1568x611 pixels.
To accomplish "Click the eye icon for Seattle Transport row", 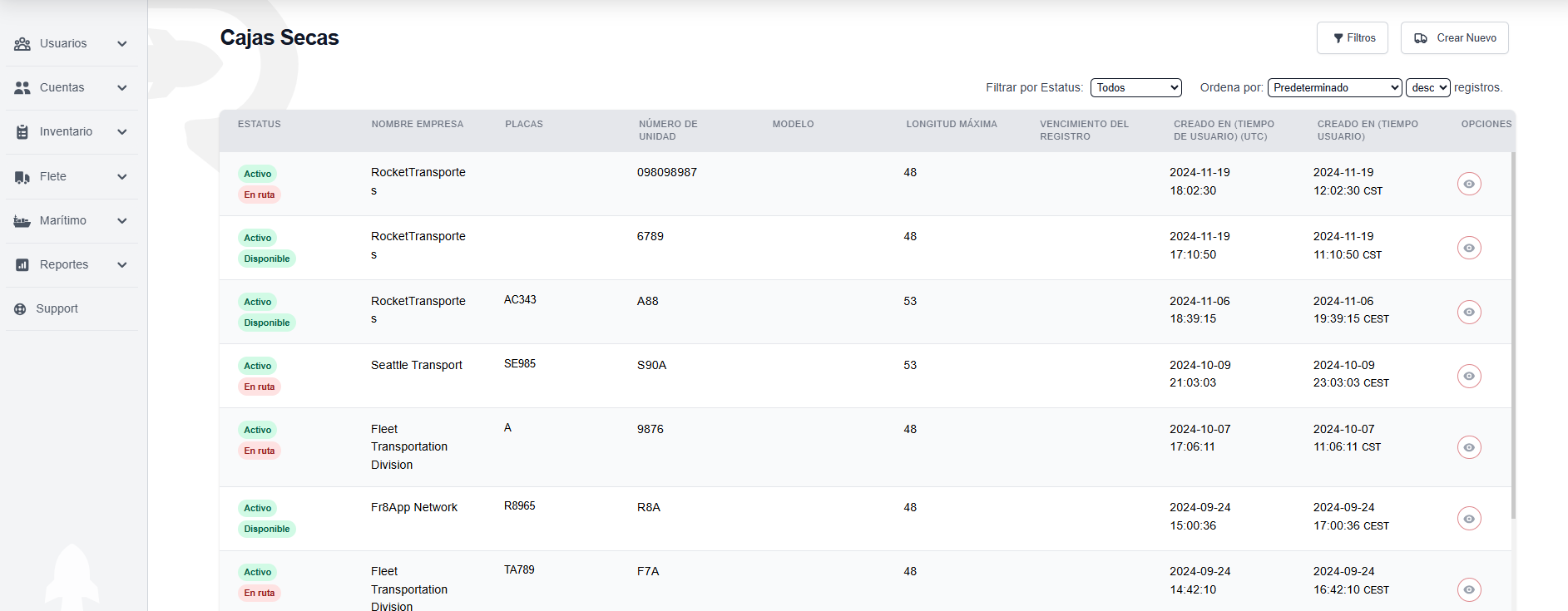I will (x=1469, y=376).
